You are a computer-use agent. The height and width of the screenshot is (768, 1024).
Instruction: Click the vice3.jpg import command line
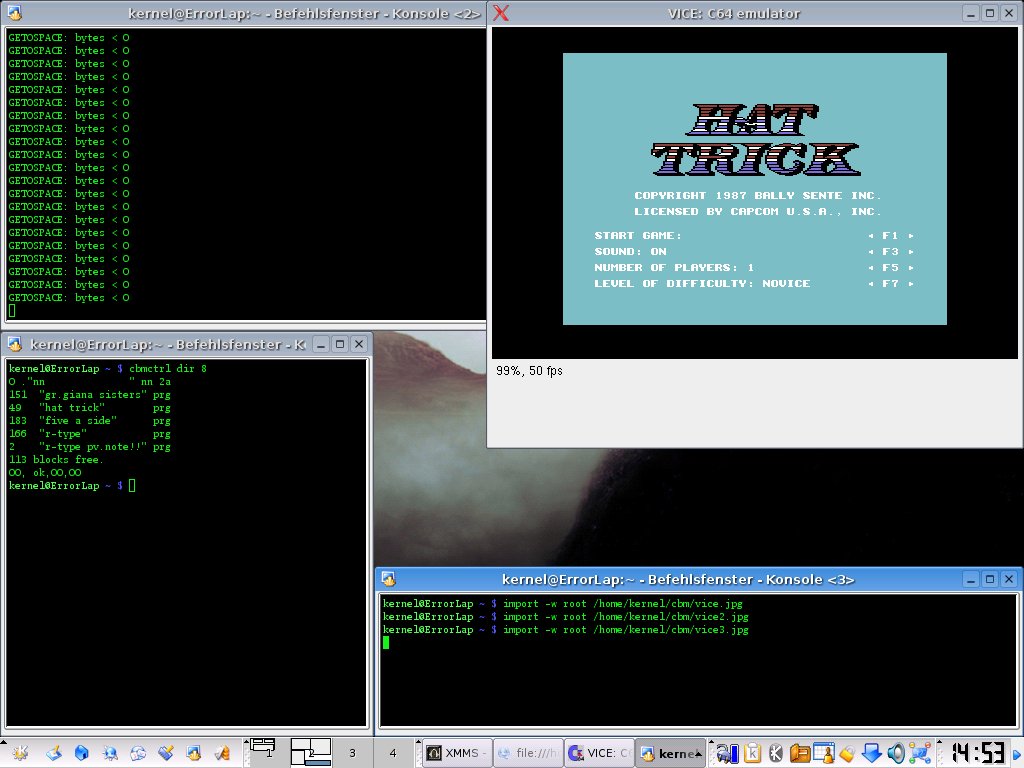[566, 630]
